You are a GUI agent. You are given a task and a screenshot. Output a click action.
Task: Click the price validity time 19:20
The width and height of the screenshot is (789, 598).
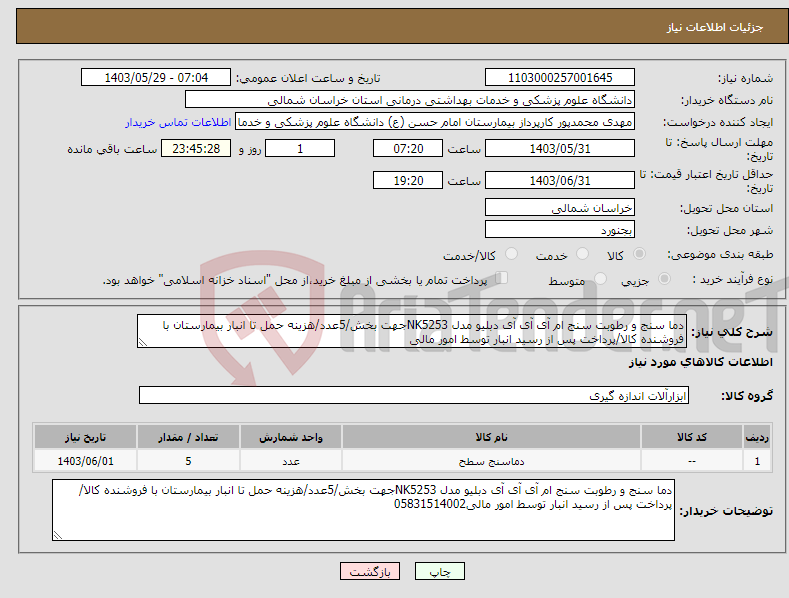tap(408, 180)
